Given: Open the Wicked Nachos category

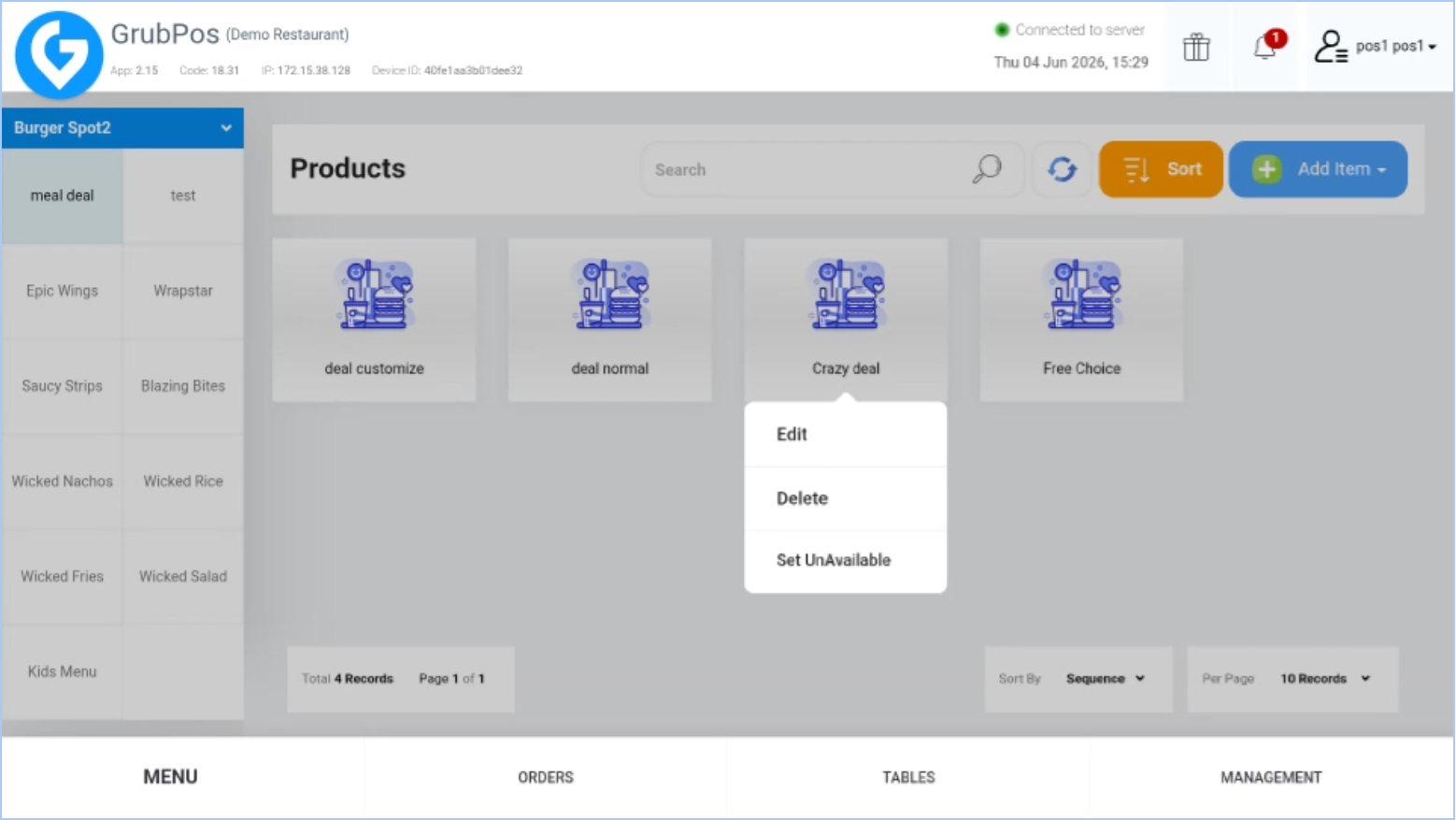Looking at the screenshot, I should [62, 482].
